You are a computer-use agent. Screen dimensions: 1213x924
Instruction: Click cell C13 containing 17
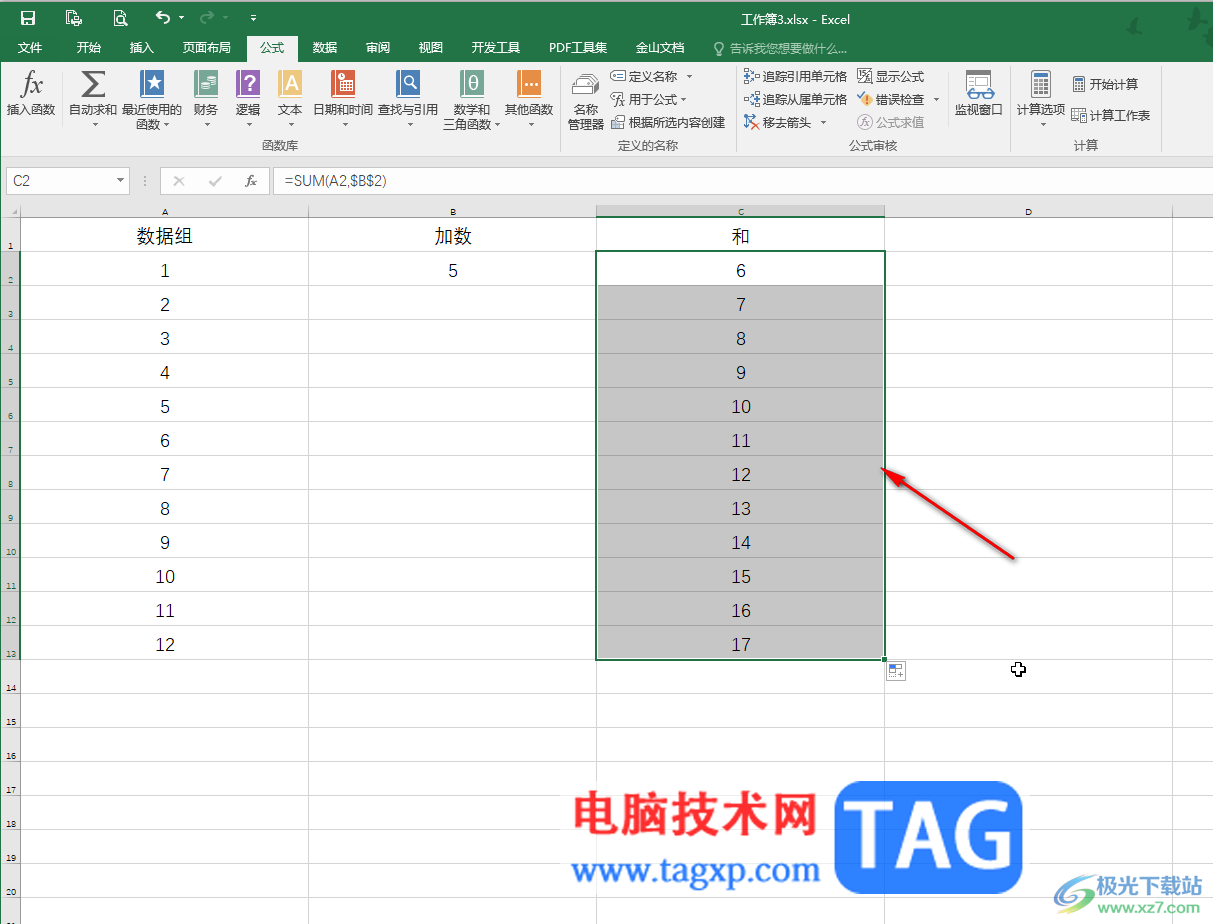[x=741, y=644]
